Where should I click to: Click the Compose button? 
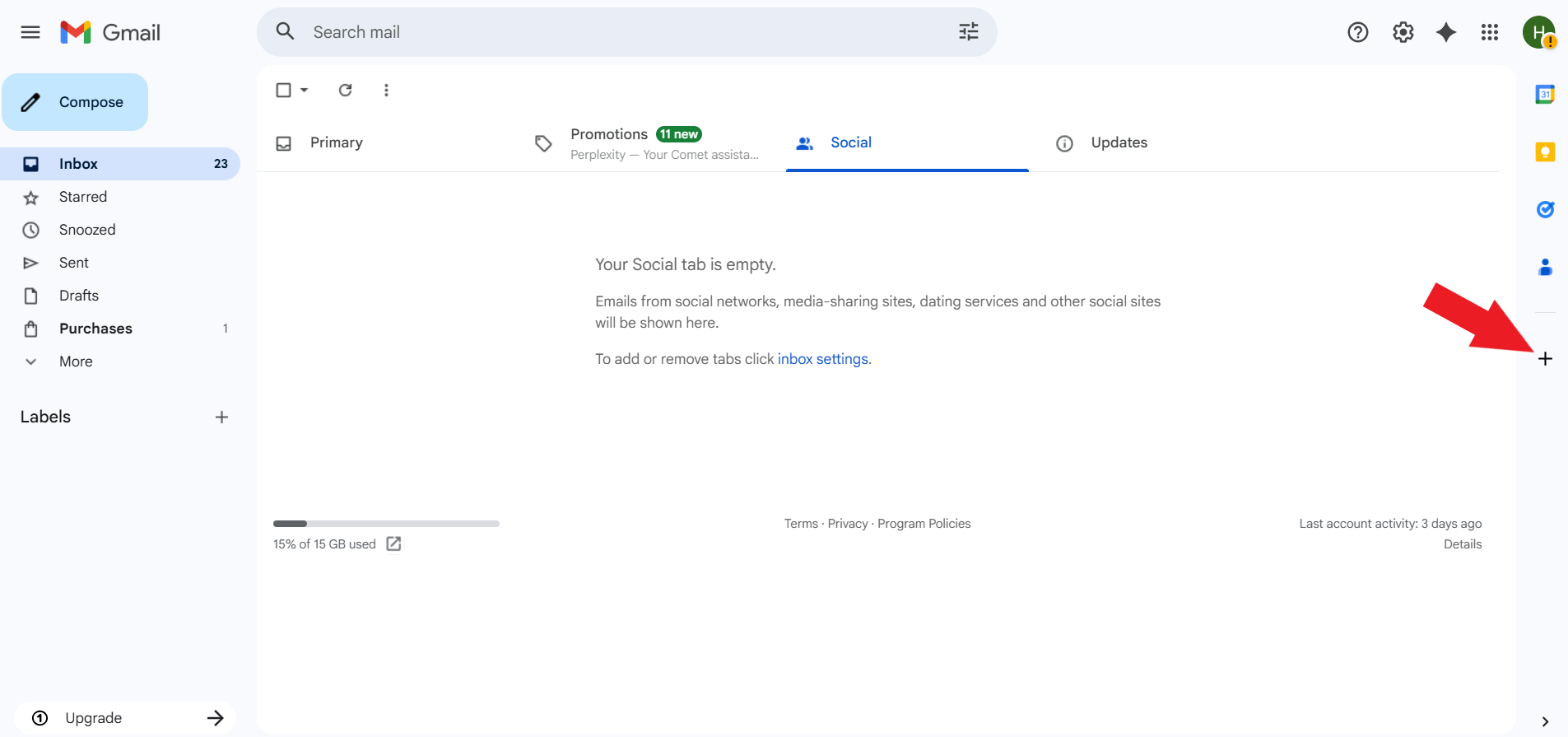[x=75, y=102]
